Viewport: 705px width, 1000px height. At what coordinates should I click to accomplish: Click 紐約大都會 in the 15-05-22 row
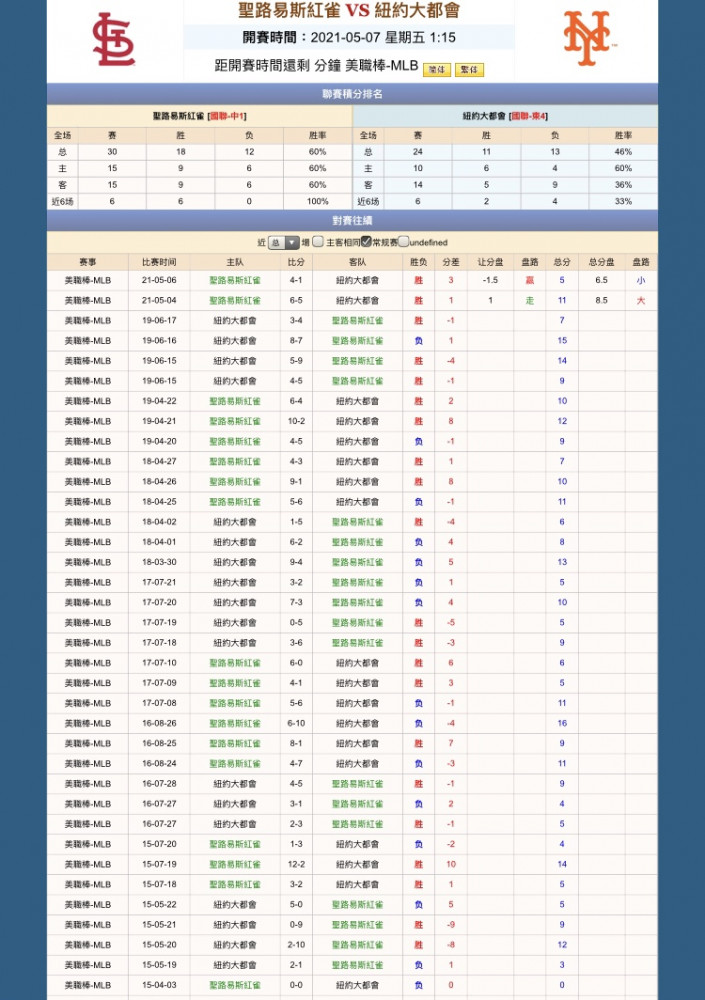click(x=235, y=904)
